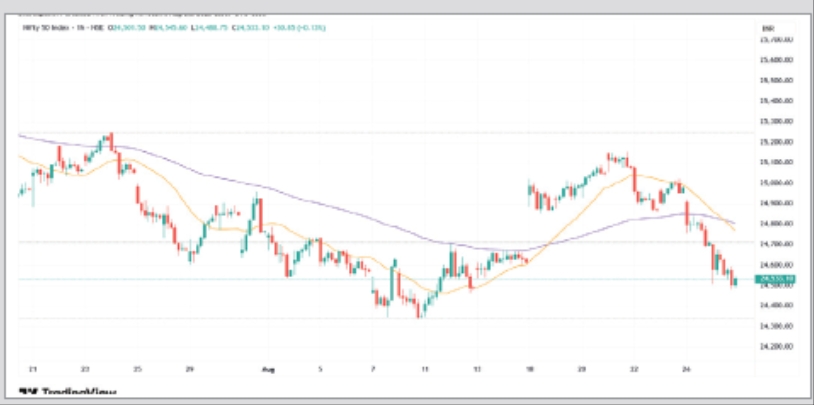The height and width of the screenshot is (405, 814).
Task: Click the High value in the legend
Action: 178,28
